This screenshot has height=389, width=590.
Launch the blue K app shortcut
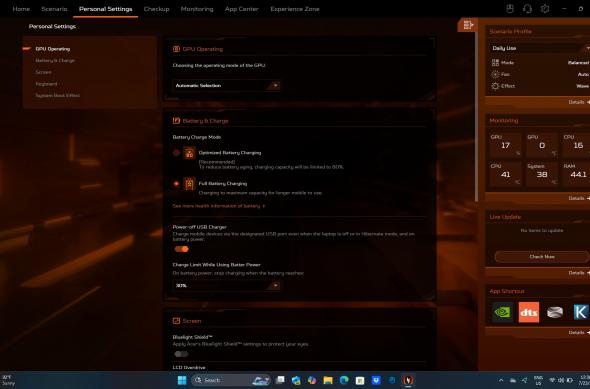[581, 312]
